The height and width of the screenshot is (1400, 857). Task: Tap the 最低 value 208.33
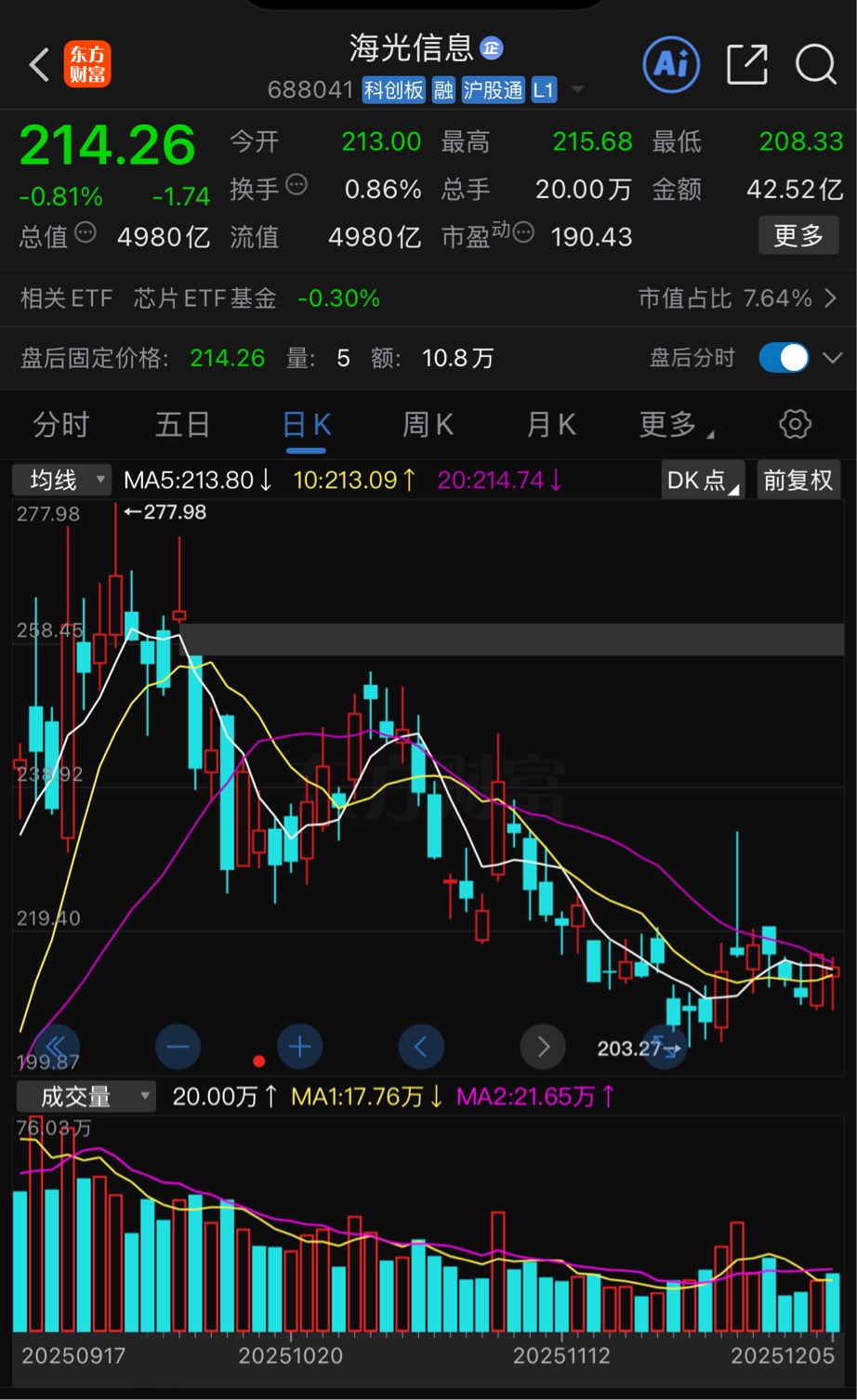click(x=801, y=141)
